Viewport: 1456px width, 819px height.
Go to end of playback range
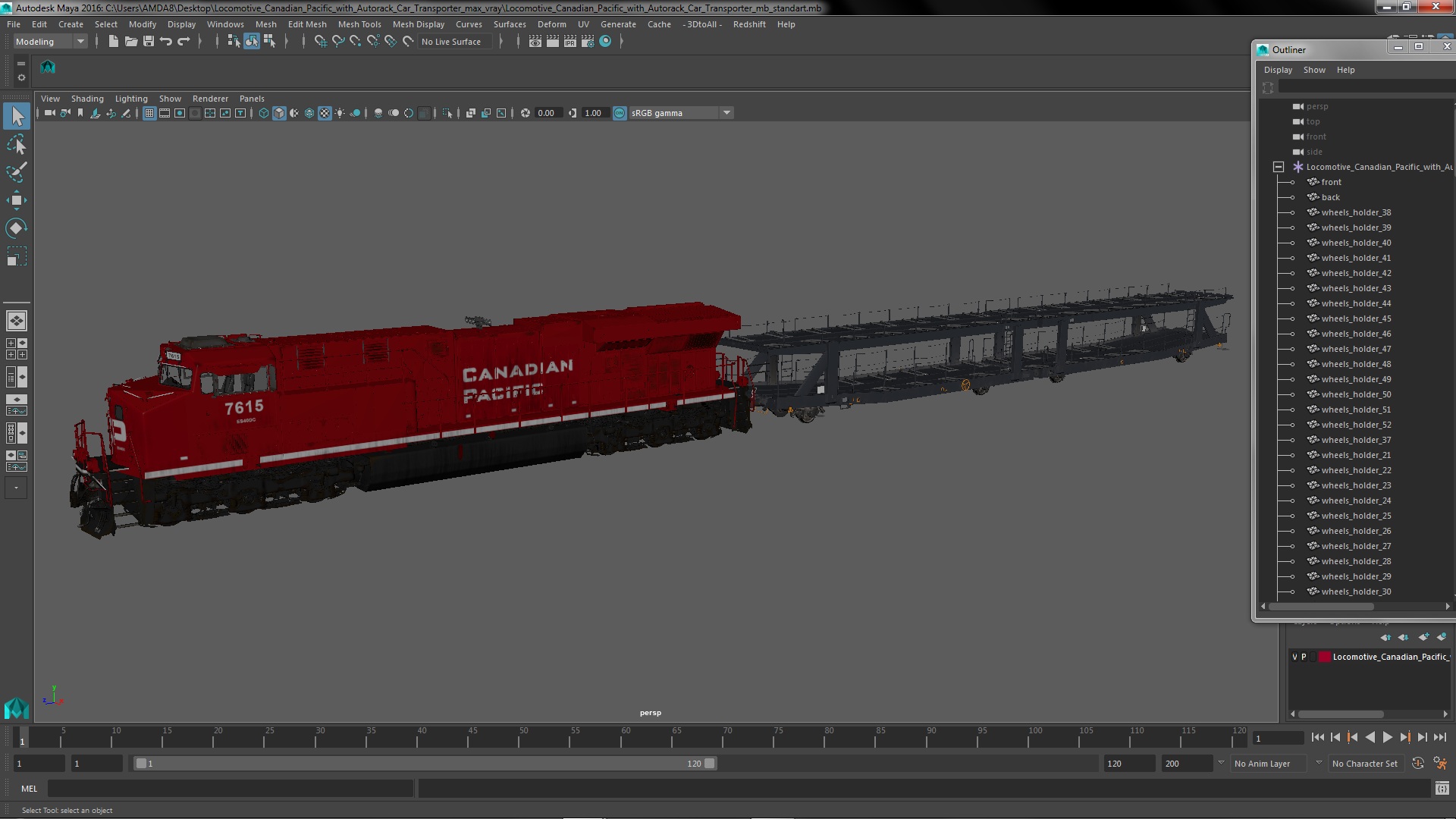(1439, 737)
